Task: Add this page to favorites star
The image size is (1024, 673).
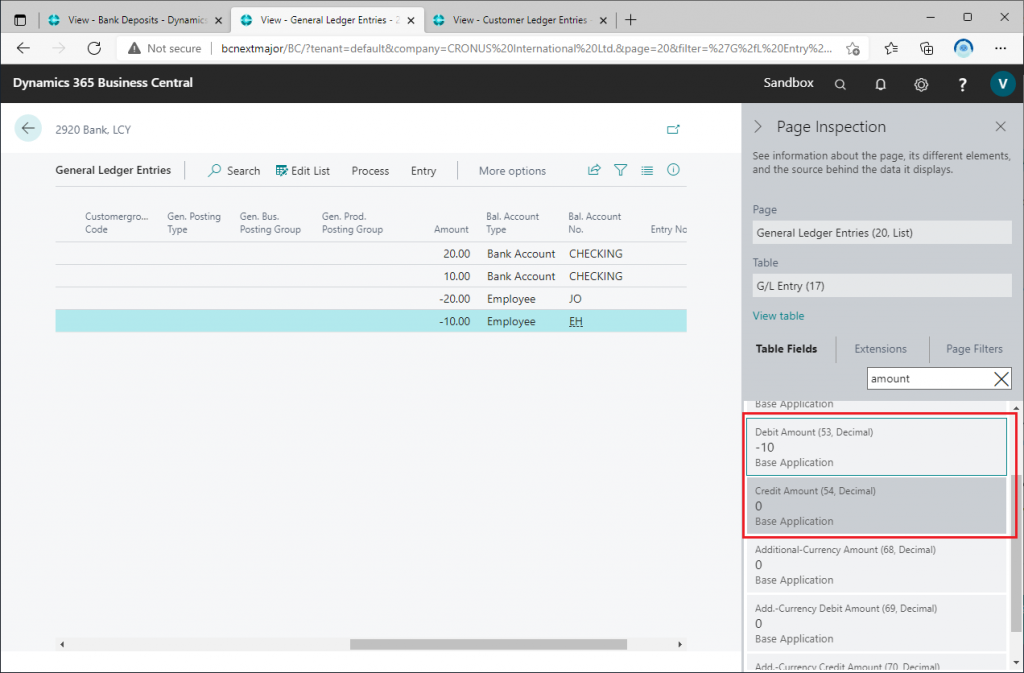Action: 852,48
